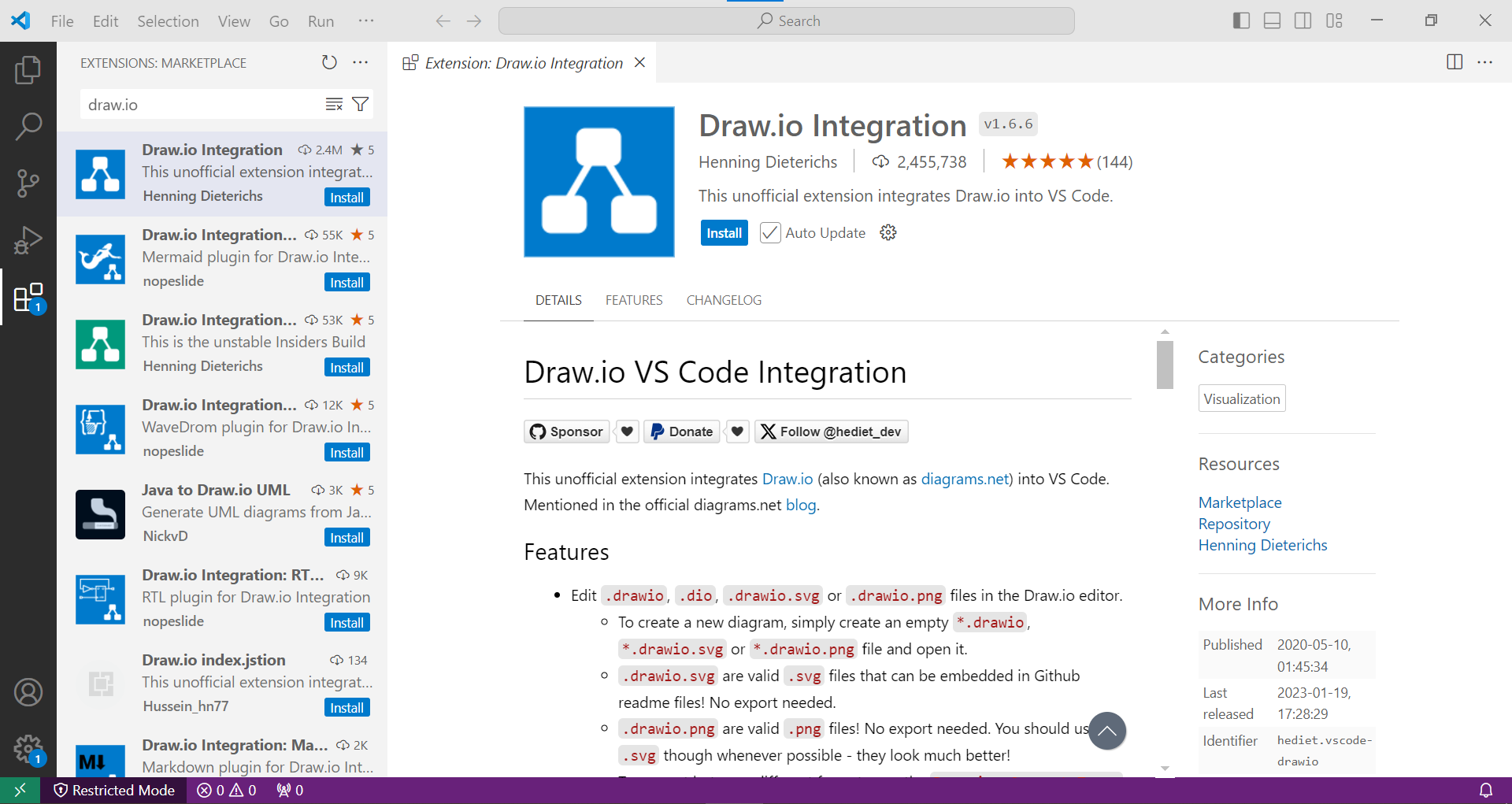Click the publisher Henning Dieterichs under the title
This screenshot has width=1512, height=804.
pyautogui.click(x=768, y=161)
